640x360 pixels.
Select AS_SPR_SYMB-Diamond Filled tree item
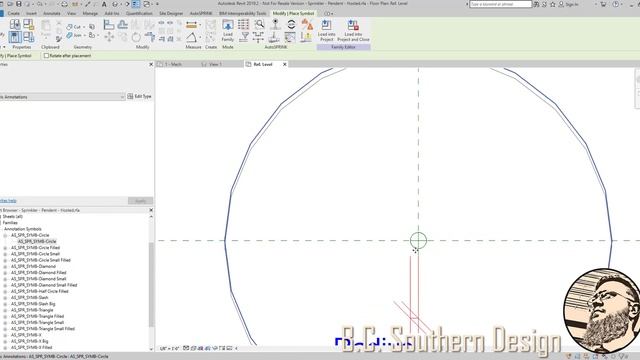pos(38,273)
